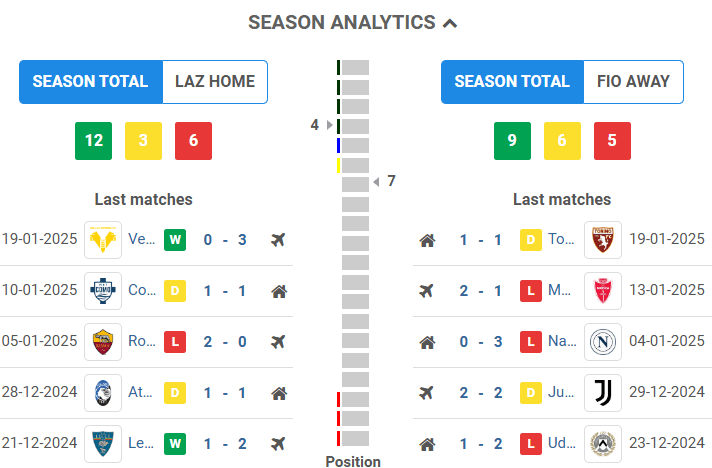Click the green 12 wins box
Image resolution: width=712 pixels, height=468 pixels.
pos(93,141)
